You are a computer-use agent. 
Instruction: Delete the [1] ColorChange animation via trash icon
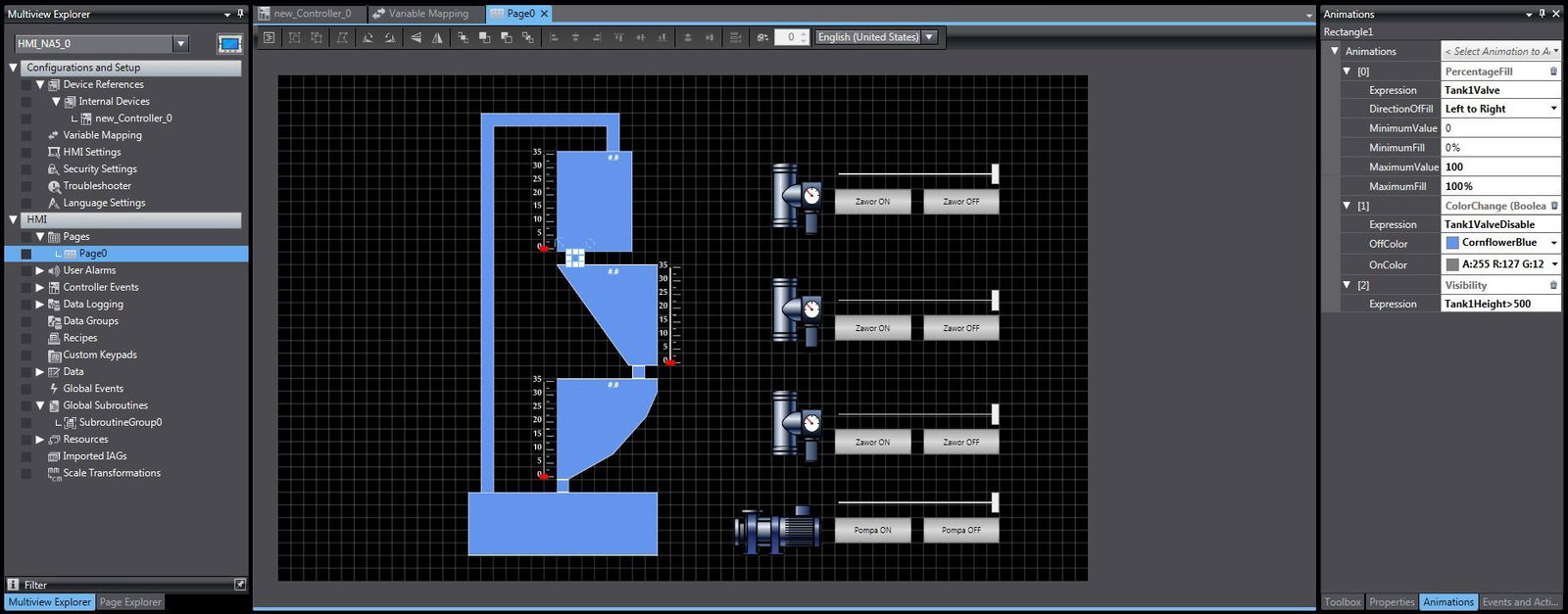coord(1553,206)
